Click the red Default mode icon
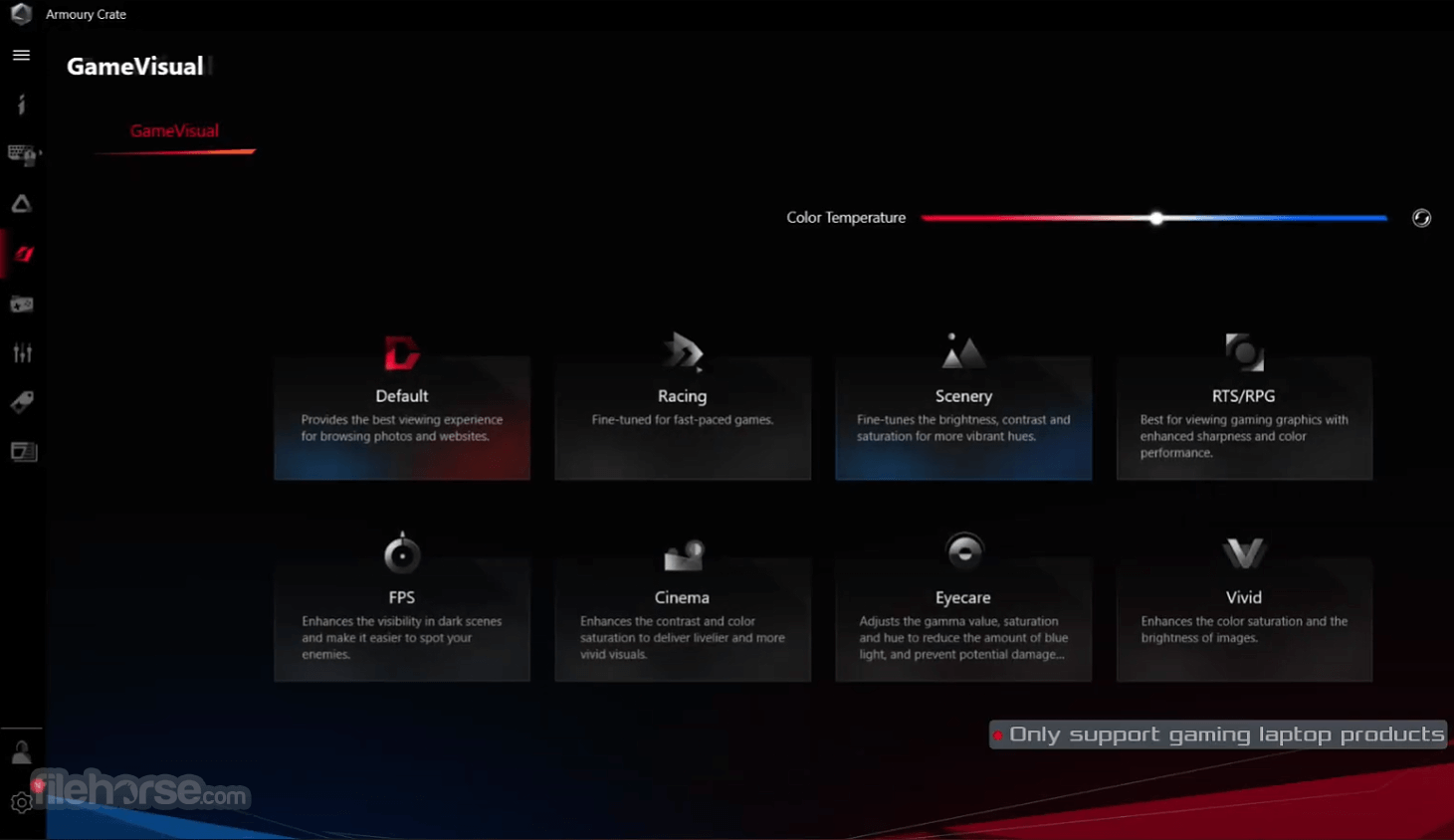1454x840 pixels. pyautogui.click(x=402, y=353)
